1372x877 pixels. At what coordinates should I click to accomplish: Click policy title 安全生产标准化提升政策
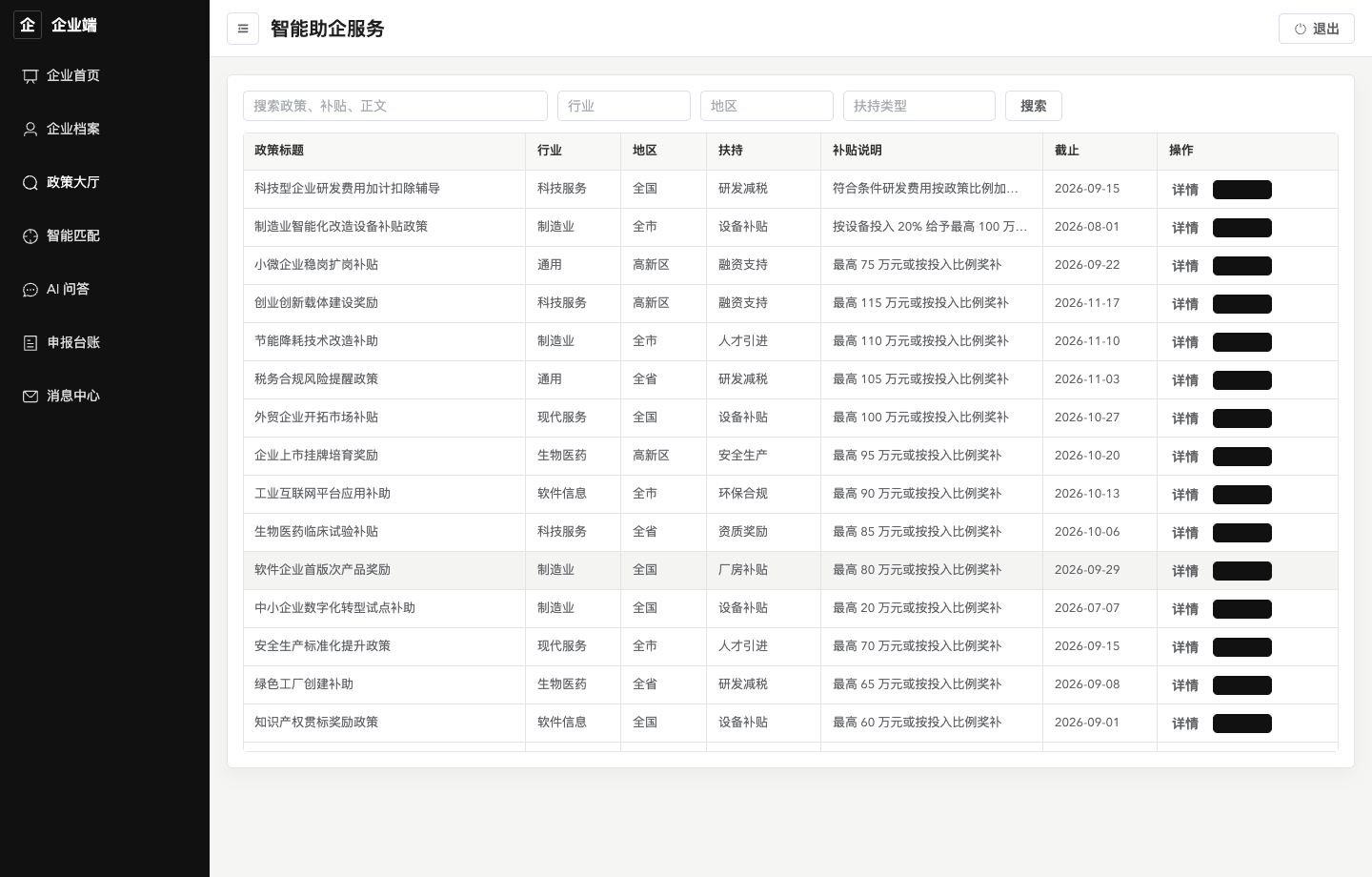322,646
